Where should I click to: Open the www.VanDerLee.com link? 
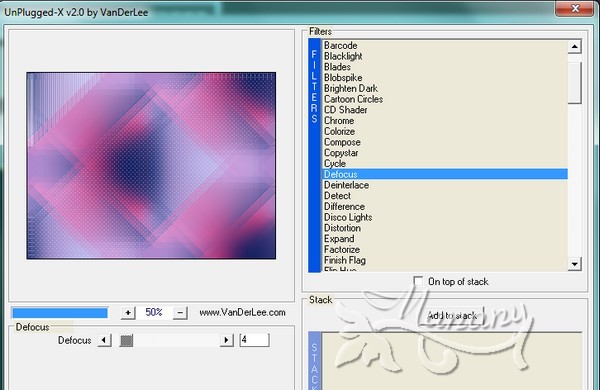pyautogui.click(x=242, y=312)
